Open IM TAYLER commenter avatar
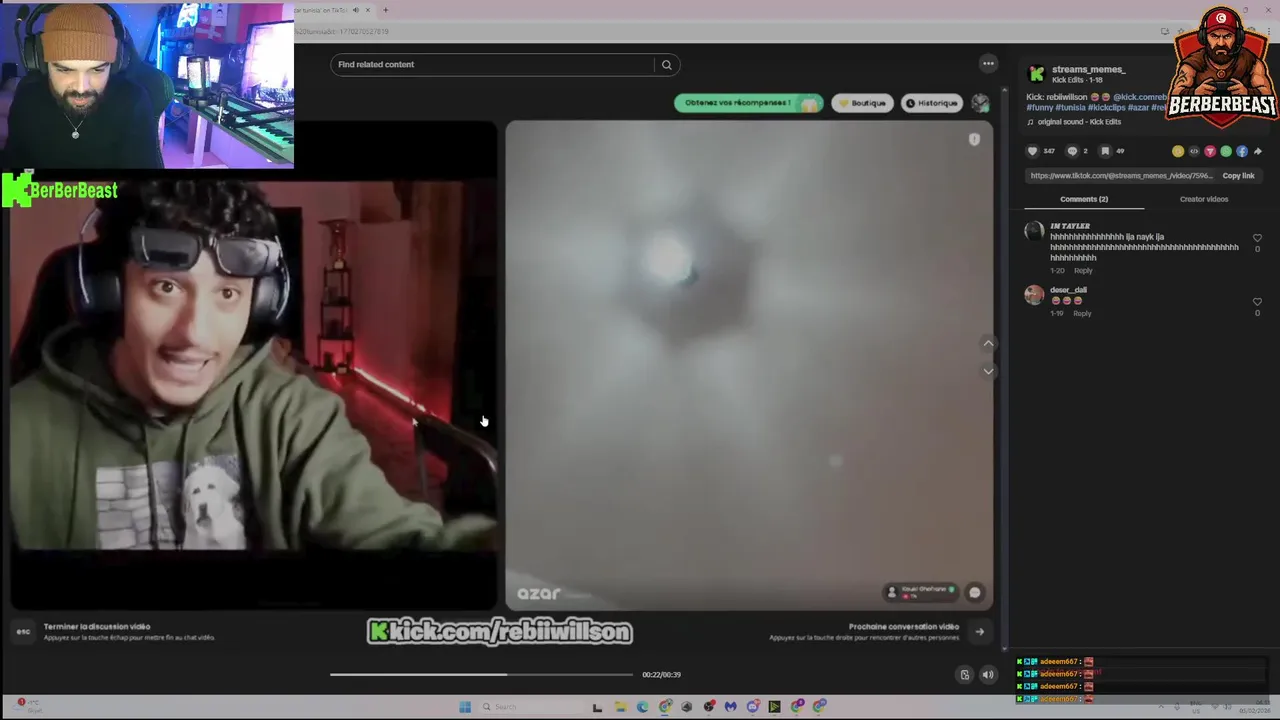Image resolution: width=1280 pixels, height=720 pixels. tap(1034, 231)
